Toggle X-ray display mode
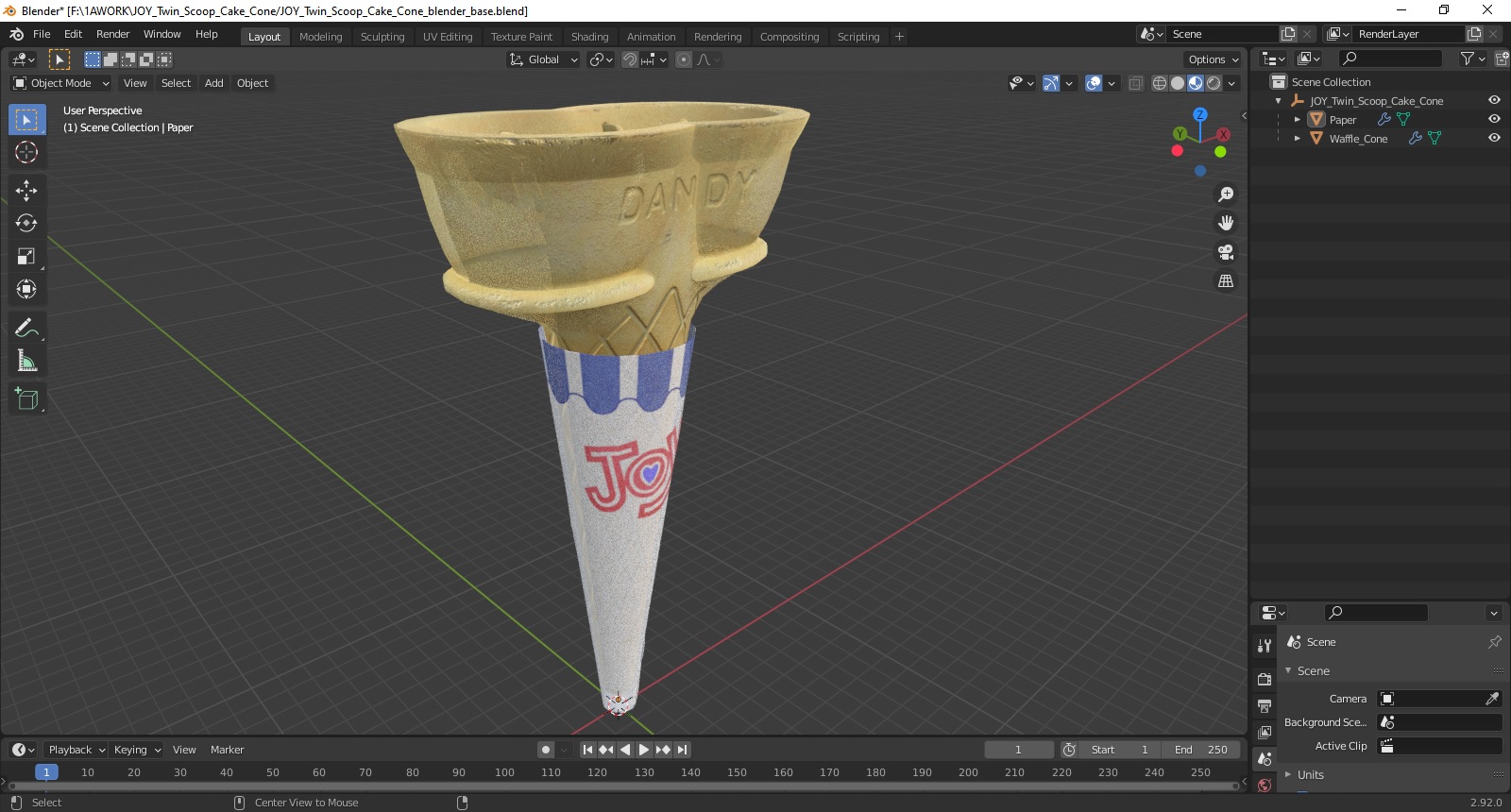The height and width of the screenshot is (812, 1511). coord(1136,83)
